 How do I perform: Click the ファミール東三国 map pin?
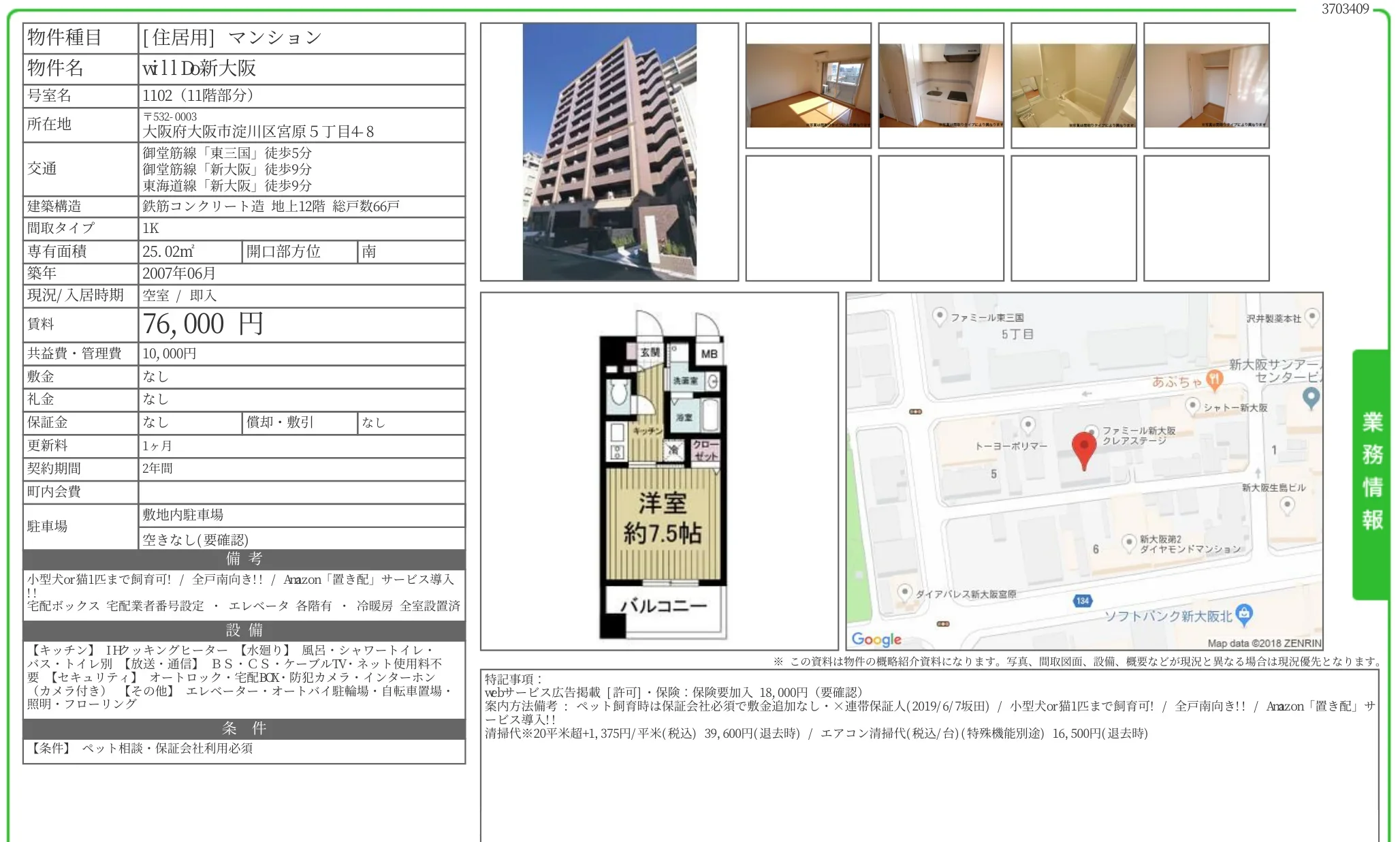coord(940,316)
